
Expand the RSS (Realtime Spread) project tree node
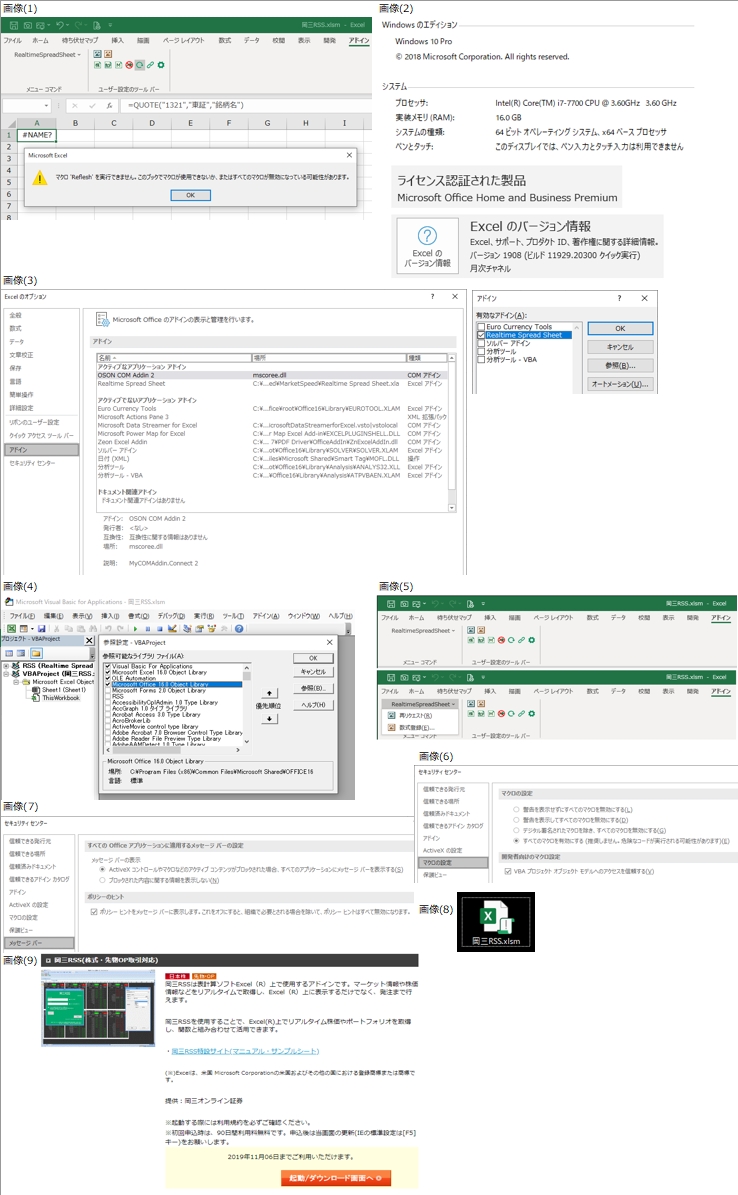point(6,666)
